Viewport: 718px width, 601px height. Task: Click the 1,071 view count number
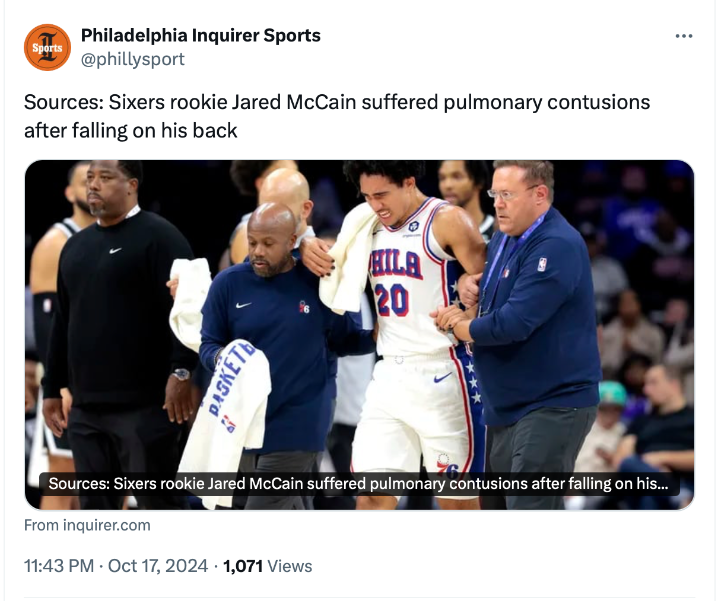point(243,566)
